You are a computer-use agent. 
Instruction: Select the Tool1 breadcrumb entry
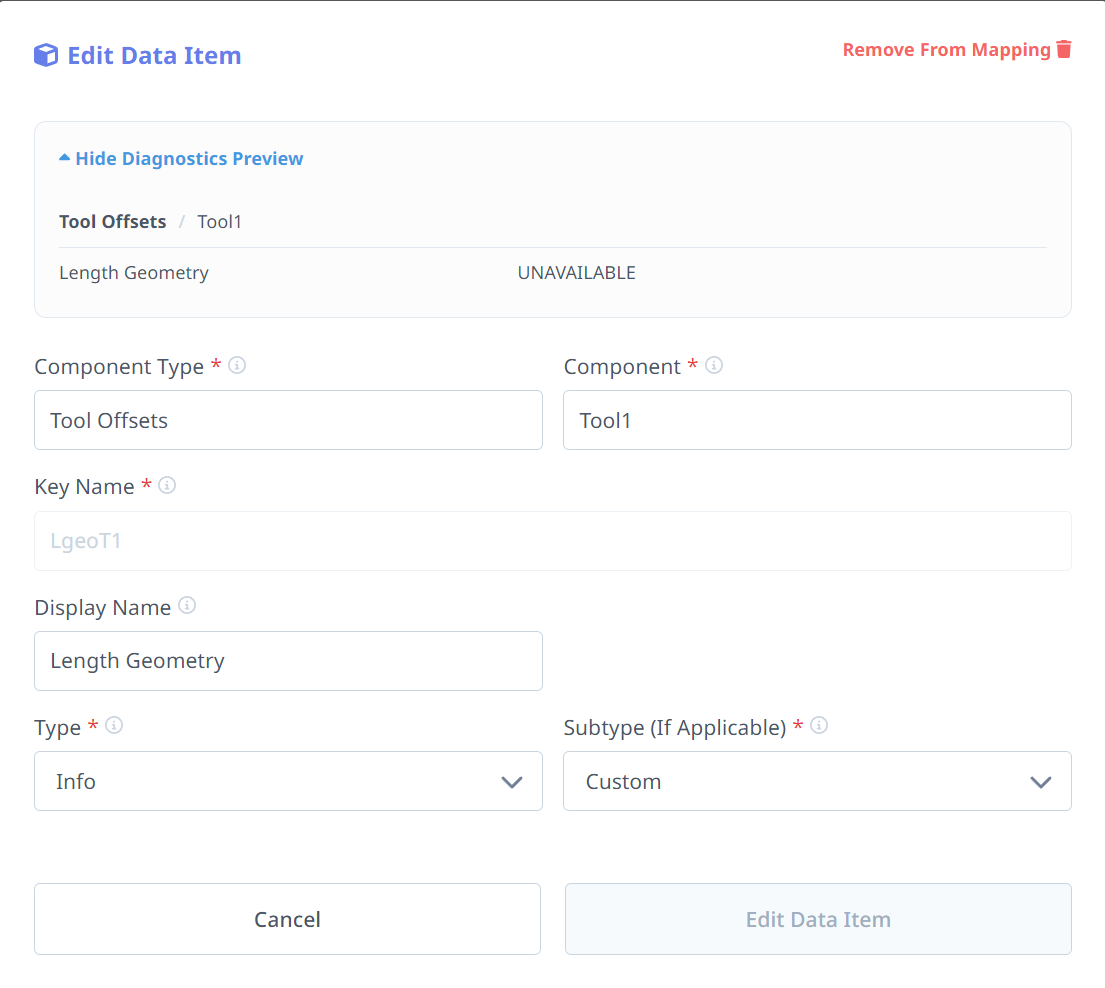pyautogui.click(x=219, y=221)
